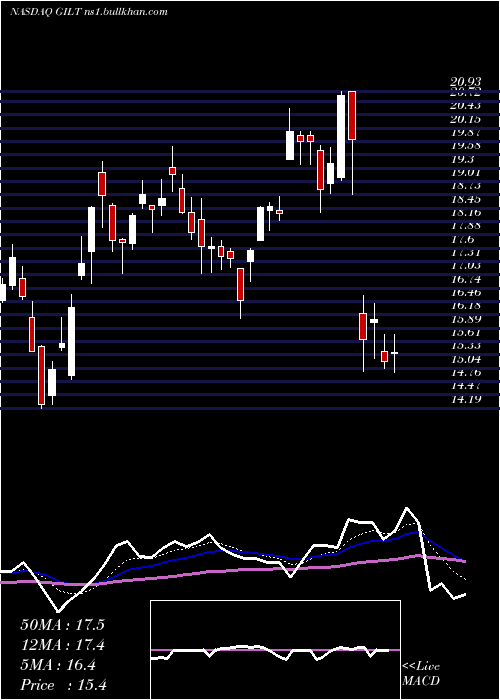Screen dimensions: 500x700
Task: Click the 12MA : 17.4 reading
Action: pos(62,645)
